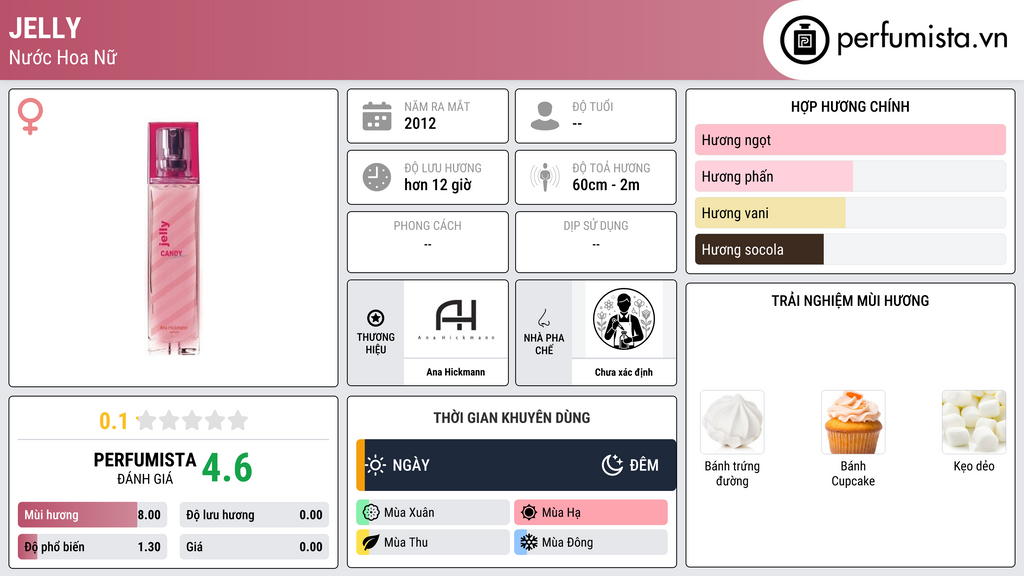Click the perfumista.vn bottle logo icon
Screen dimensions: 1024x576
coord(804,40)
